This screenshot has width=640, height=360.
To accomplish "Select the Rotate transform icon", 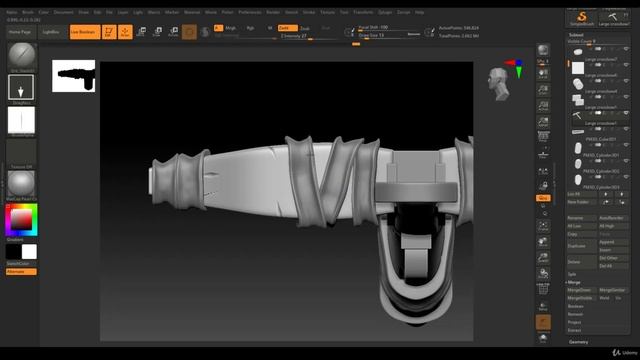I will tap(173, 32).
